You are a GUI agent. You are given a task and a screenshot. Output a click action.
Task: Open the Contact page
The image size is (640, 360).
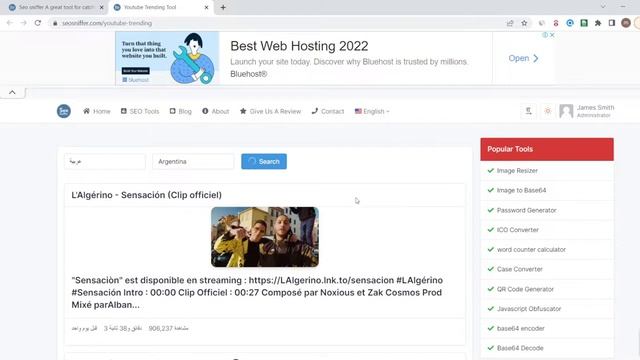pos(328,111)
